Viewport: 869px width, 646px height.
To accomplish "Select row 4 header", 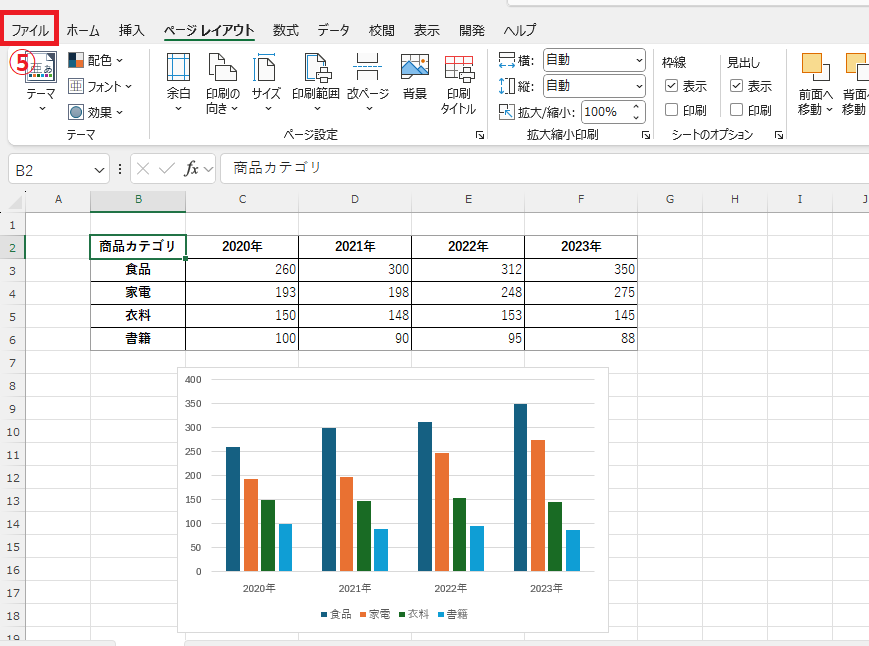I will tap(12, 293).
